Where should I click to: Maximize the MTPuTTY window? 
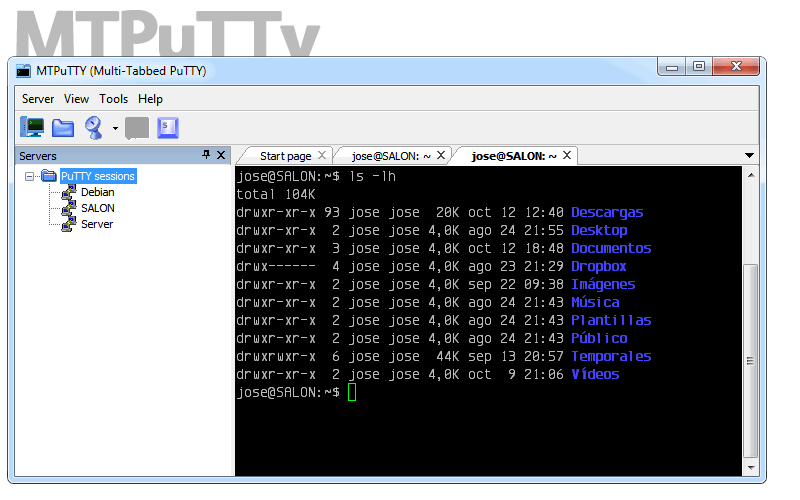699,67
